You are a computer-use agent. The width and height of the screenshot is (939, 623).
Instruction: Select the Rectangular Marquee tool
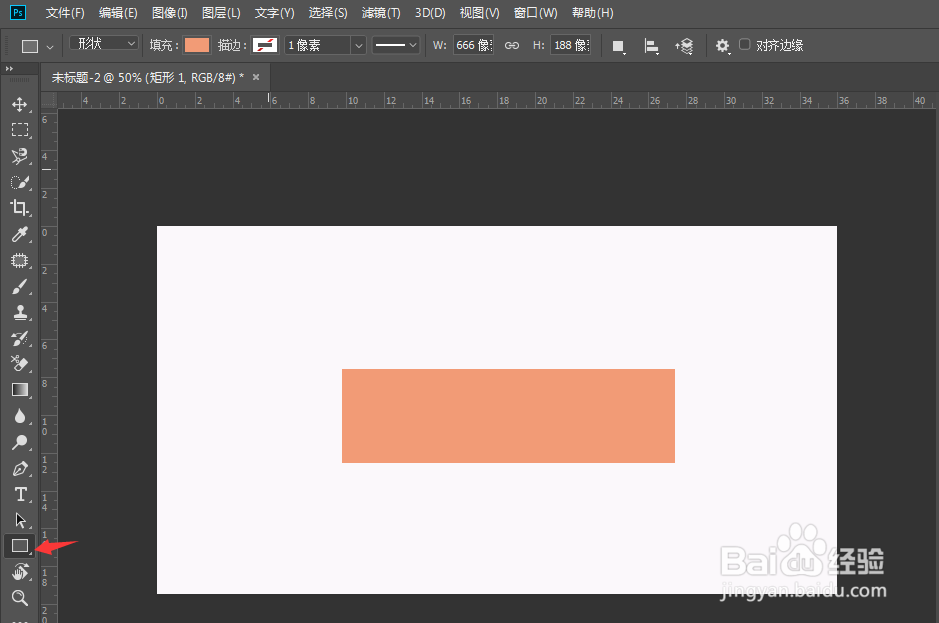tap(20, 129)
